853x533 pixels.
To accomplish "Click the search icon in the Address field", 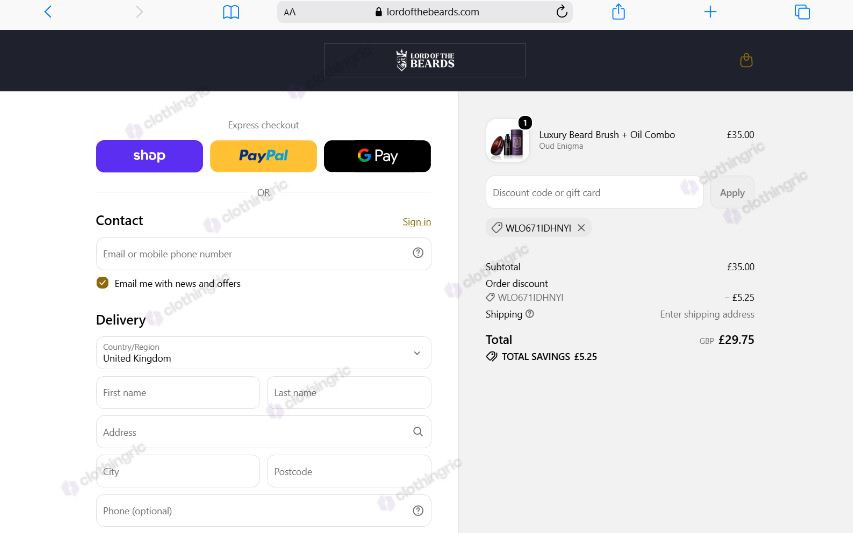I will 418,432.
